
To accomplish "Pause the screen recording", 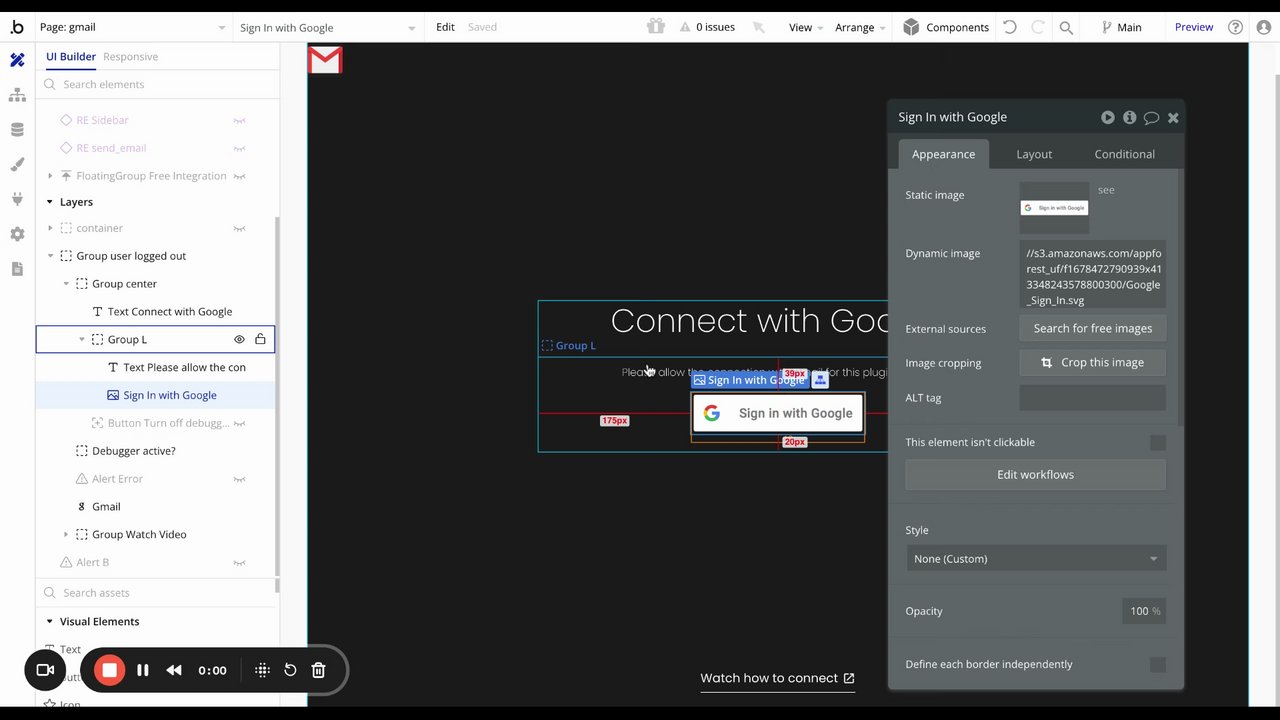I will click(143, 670).
